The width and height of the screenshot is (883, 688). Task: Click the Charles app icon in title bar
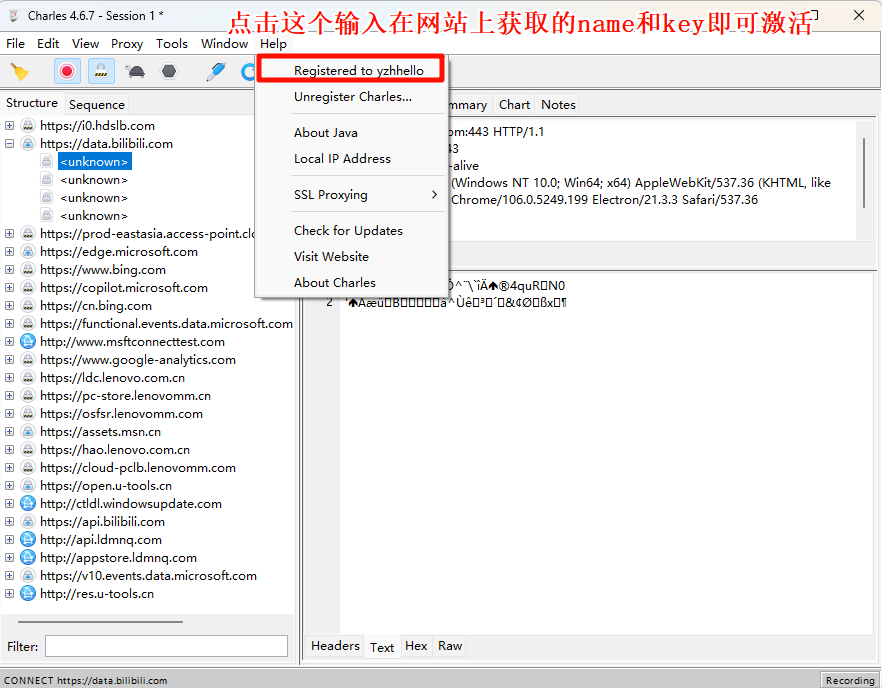tap(14, 16)
